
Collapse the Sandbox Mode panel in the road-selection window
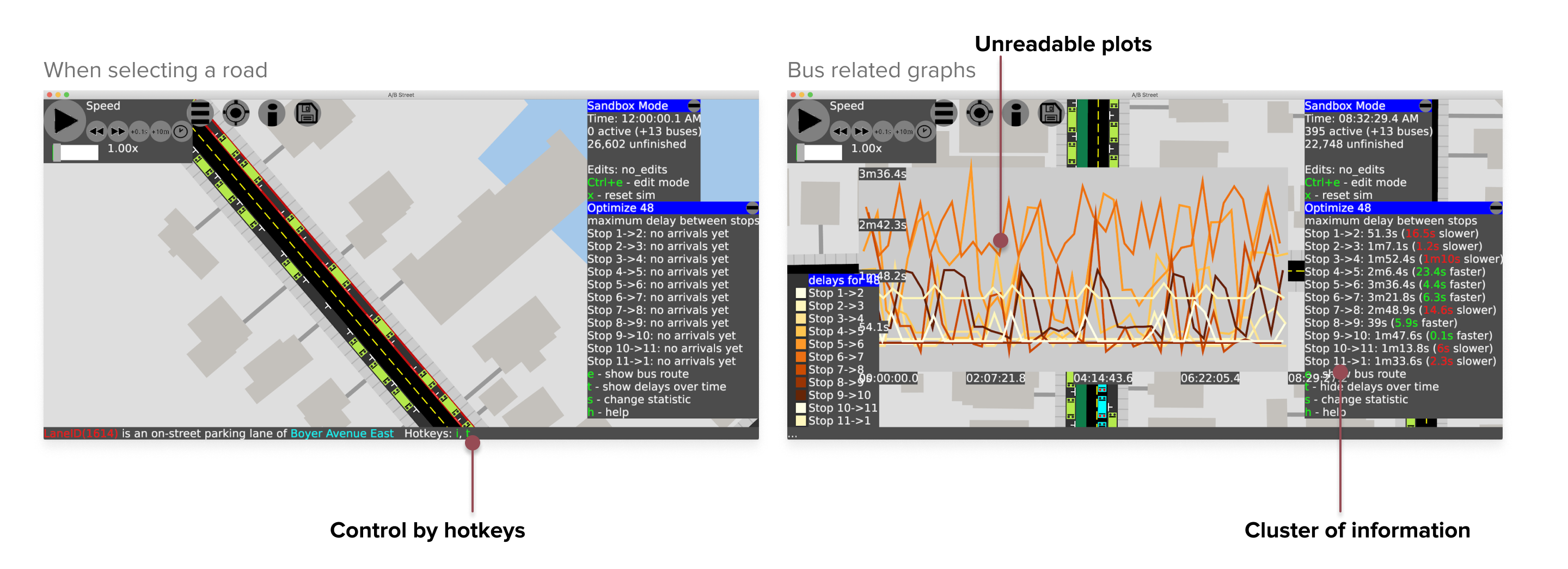click(x=694, y=106)
